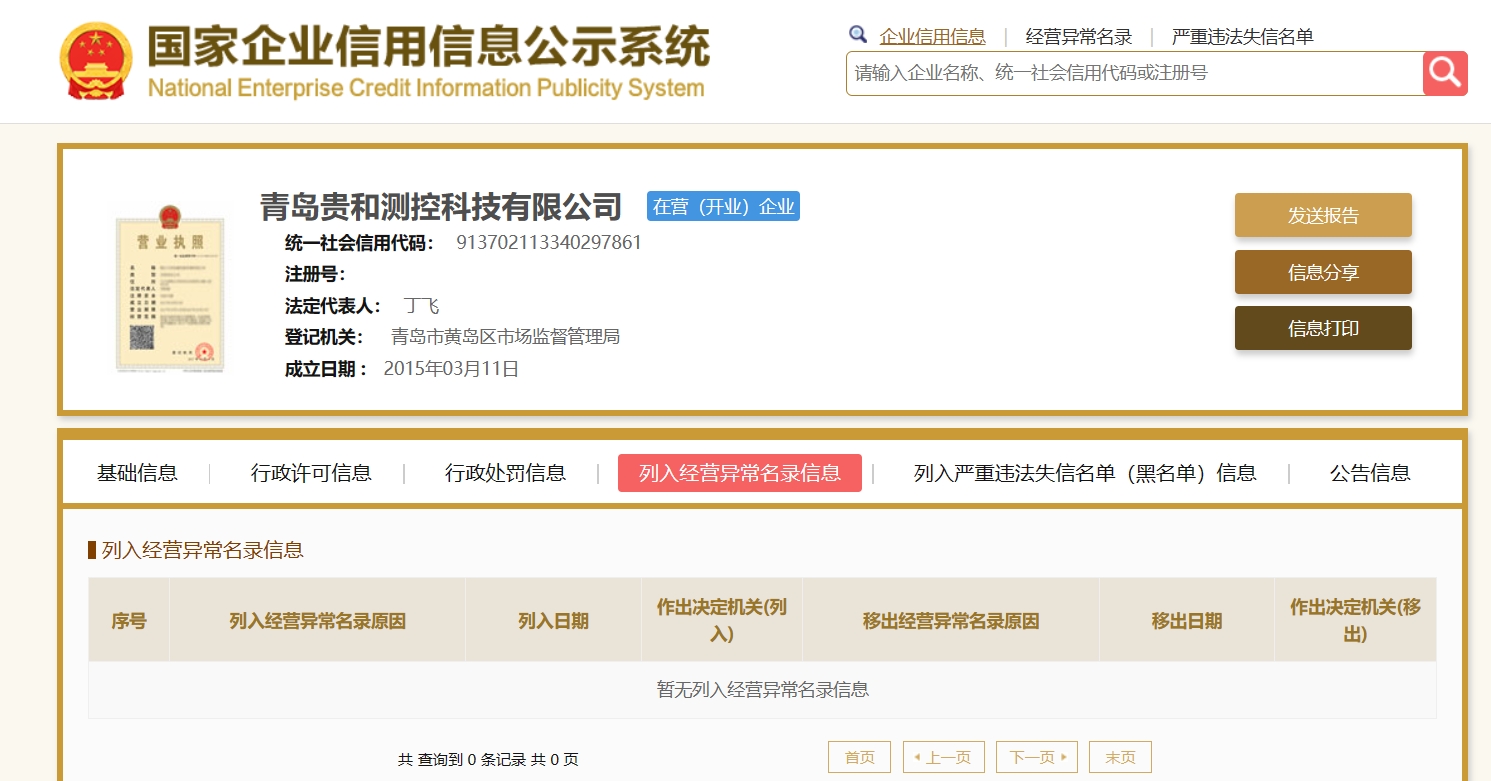The width and height of the screenshot is (1491, 781).
Task: Go to first page with 首页
Action: [859, 757]
